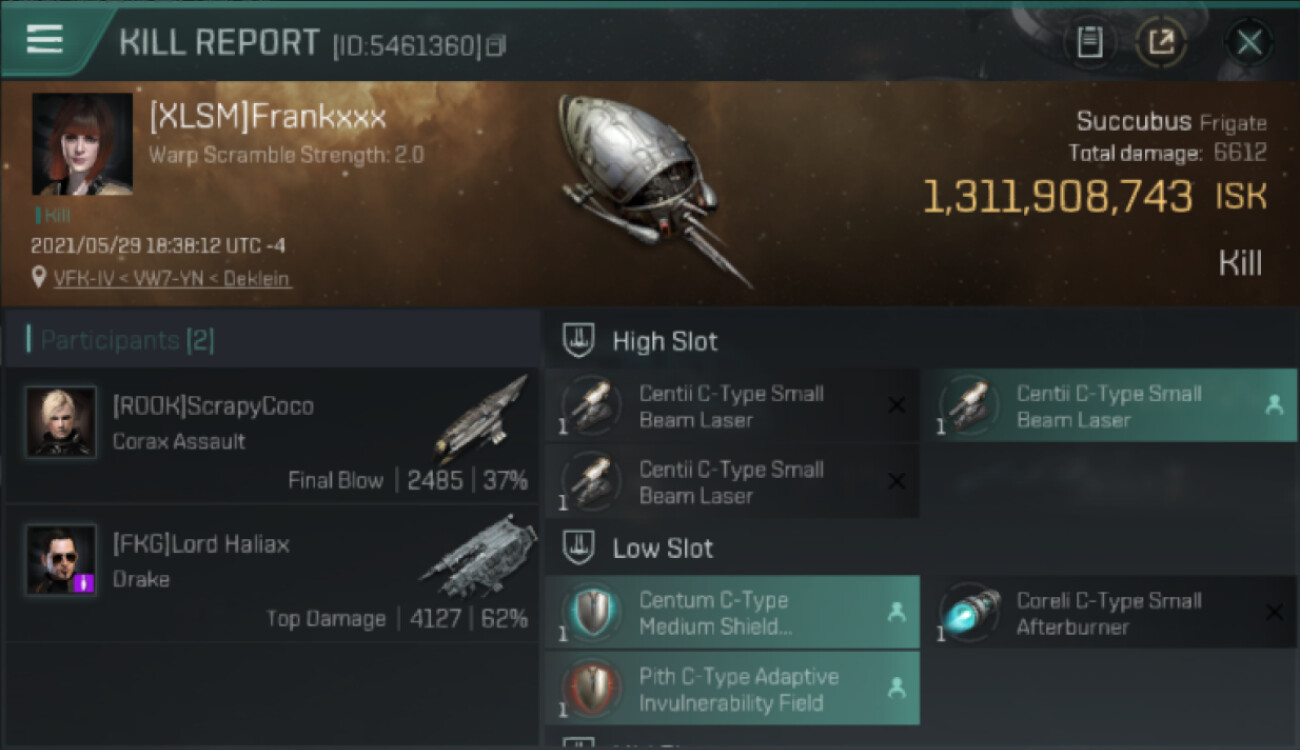
Task: View ScrapyCoco's participant portrait
Action: [61, 421]
